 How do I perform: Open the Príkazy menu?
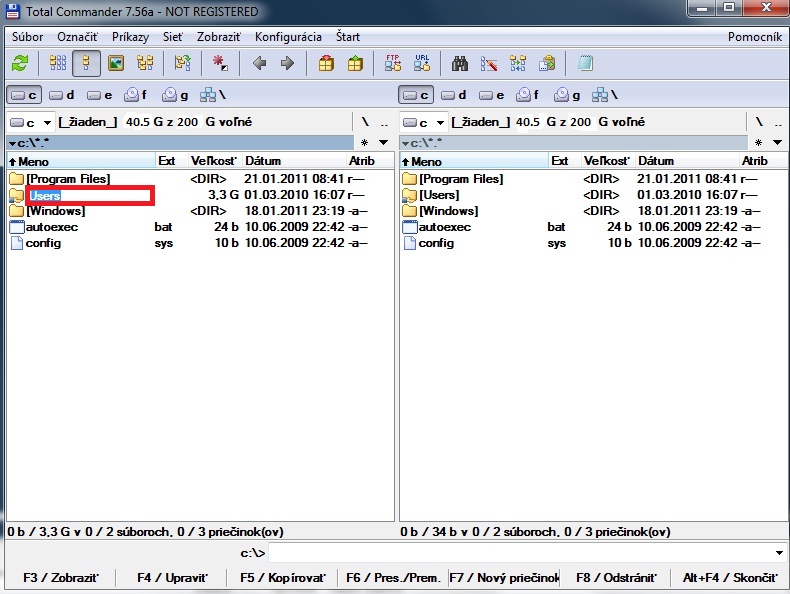tap(130, 37)
